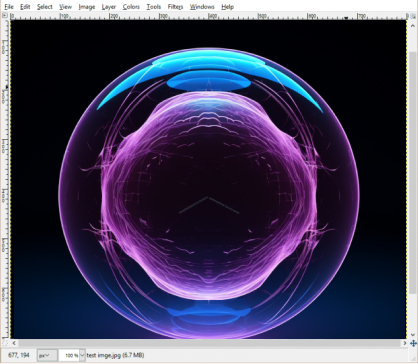This screenshot has height=364, width=418.
Task: Click the zoom-on-resize icon above the vertical scrollbar
Action: point(413,16)
